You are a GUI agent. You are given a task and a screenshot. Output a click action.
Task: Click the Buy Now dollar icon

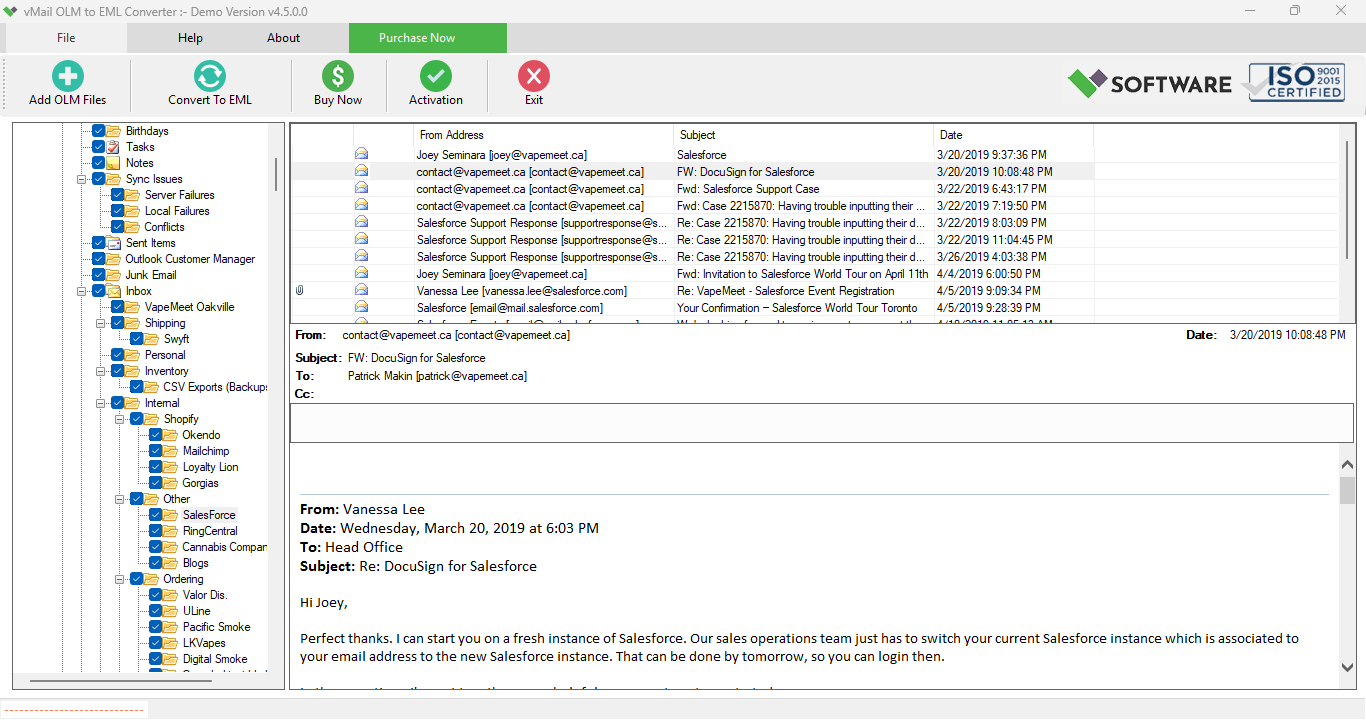[x=336, y=76]
